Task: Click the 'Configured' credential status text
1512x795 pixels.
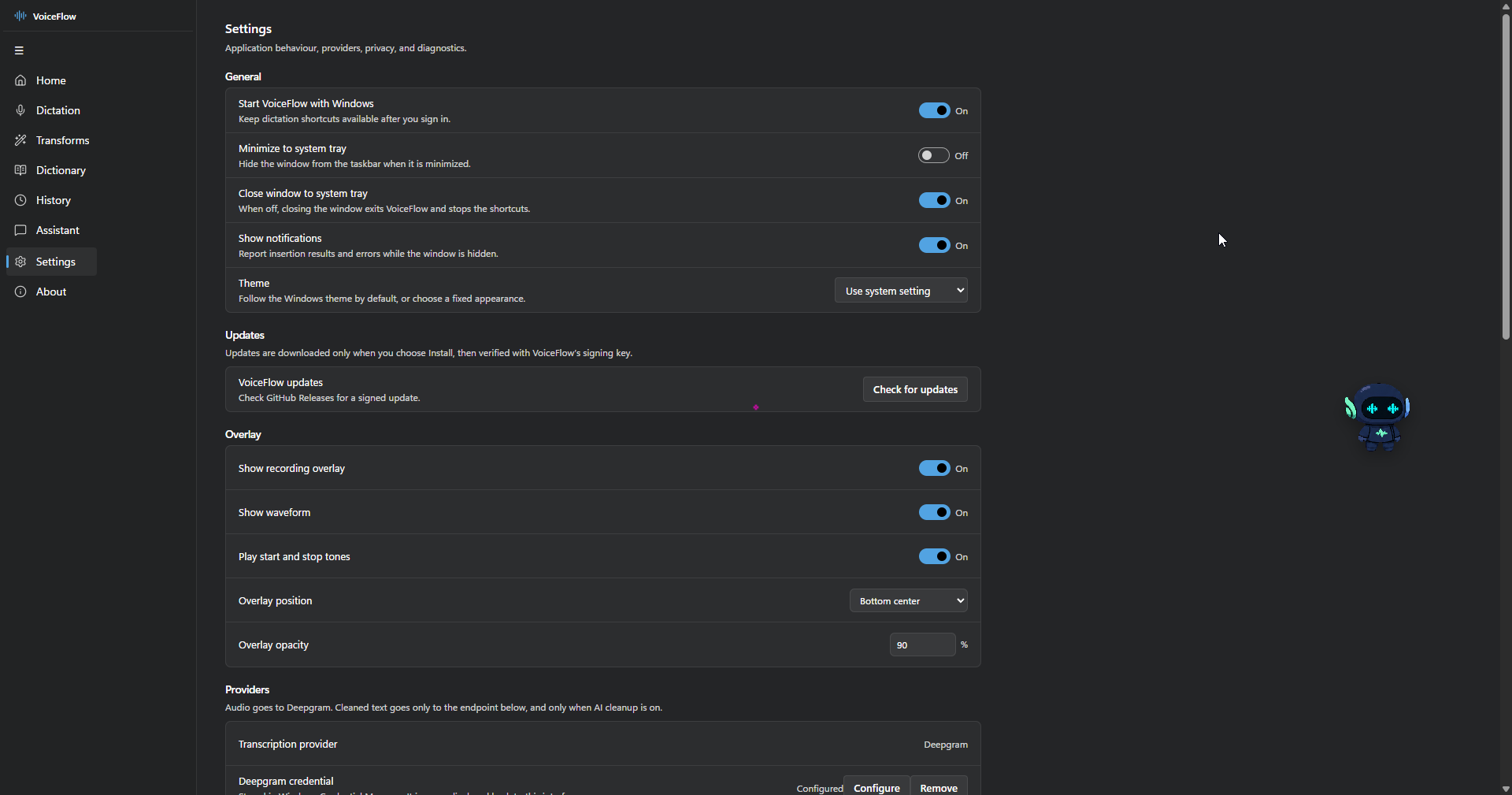Action: [x=820, y=789]
